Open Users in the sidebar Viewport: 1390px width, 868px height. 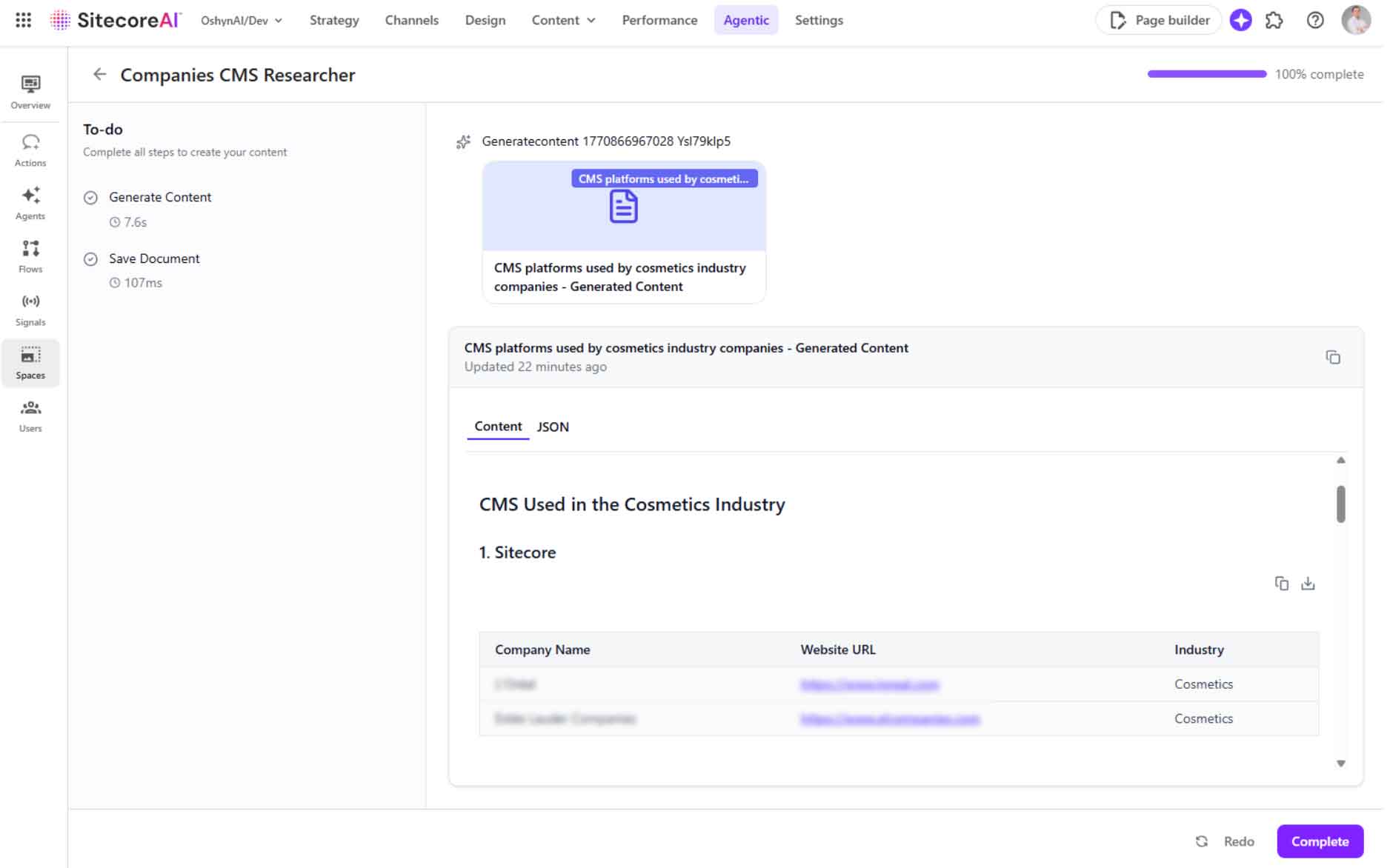click(30, 416)
